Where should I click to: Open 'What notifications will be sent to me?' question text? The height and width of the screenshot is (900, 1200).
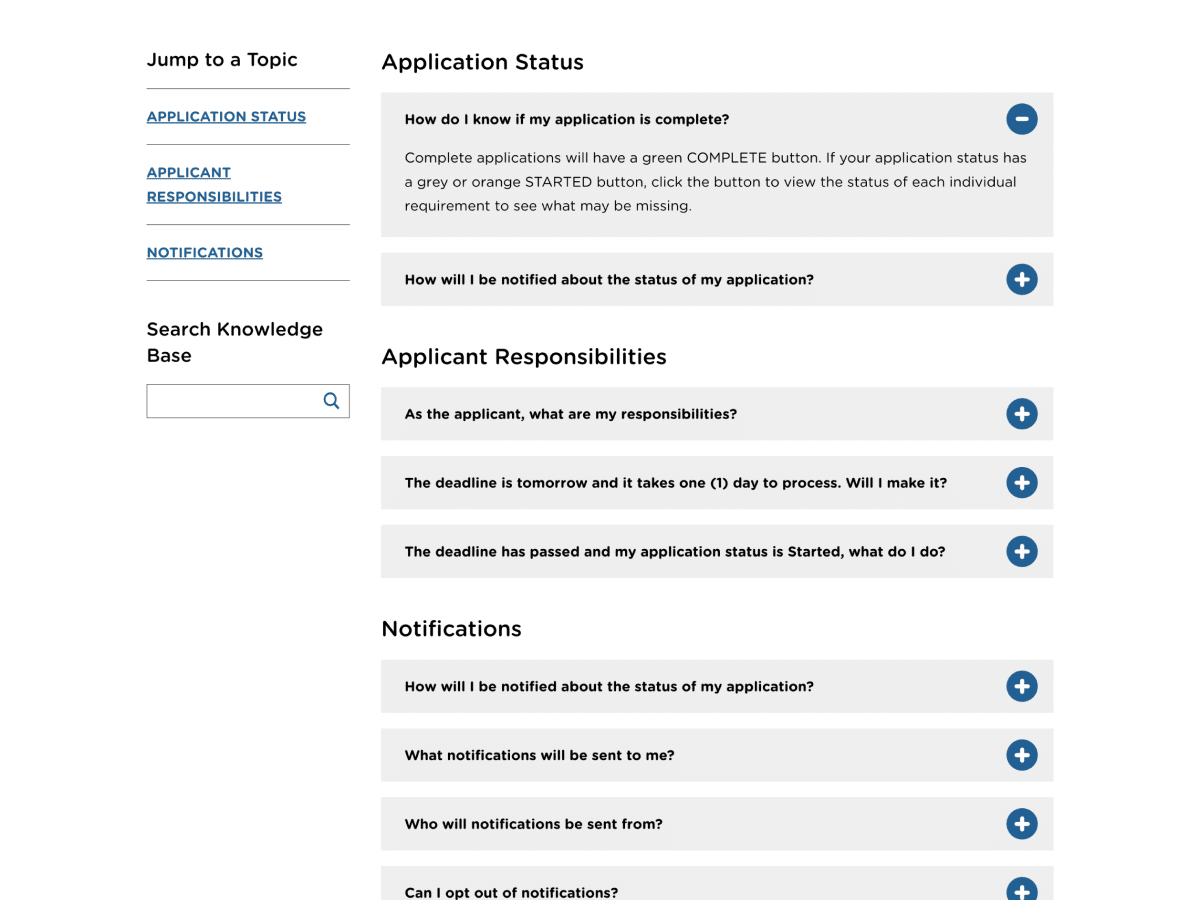click(x=539, y=755)
